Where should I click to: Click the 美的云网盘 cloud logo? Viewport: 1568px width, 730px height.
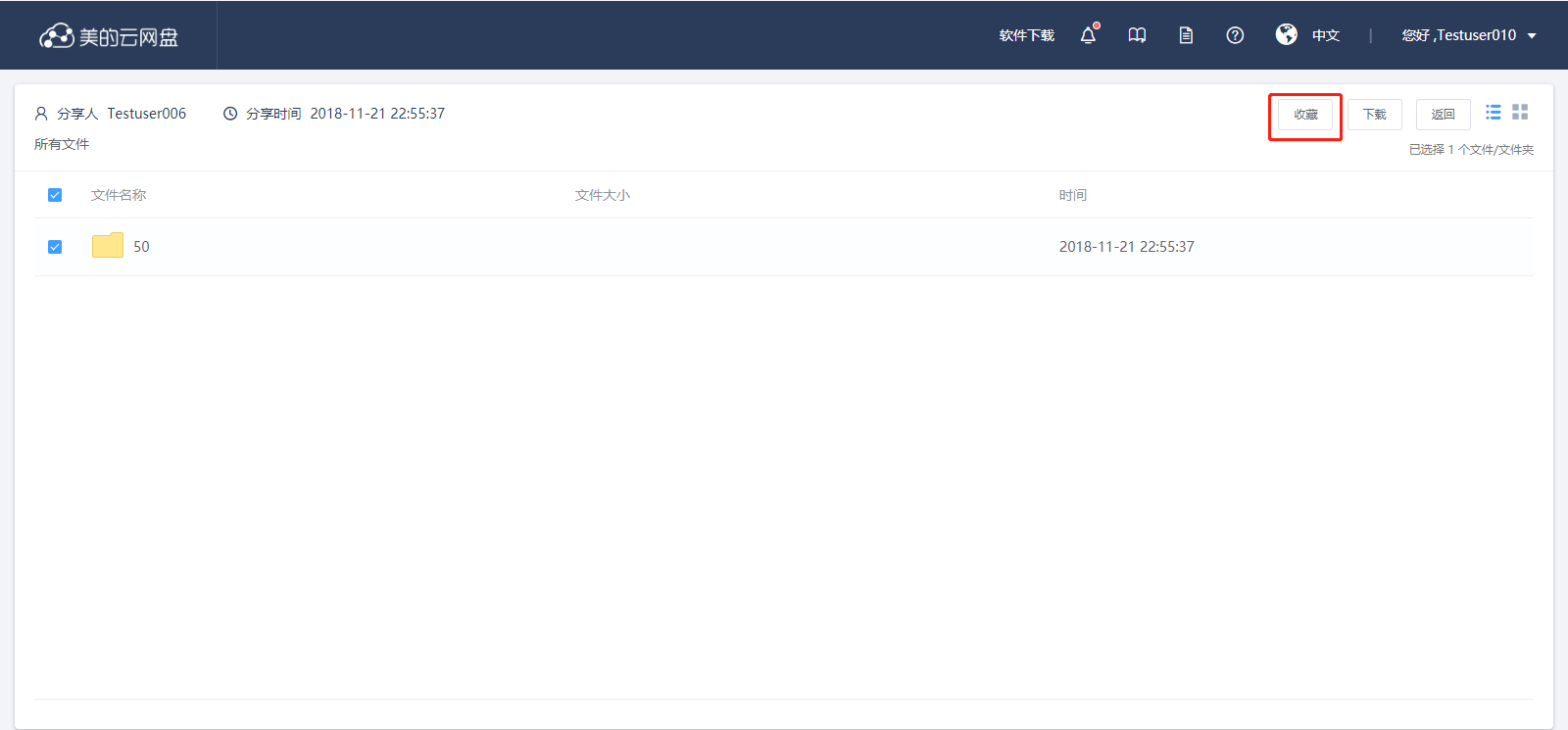pos(108,36)
